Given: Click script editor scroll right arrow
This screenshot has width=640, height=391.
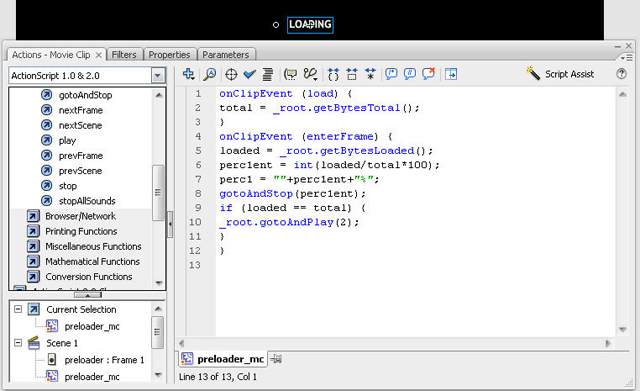Looking at the screenshot, I should point(608,343).
